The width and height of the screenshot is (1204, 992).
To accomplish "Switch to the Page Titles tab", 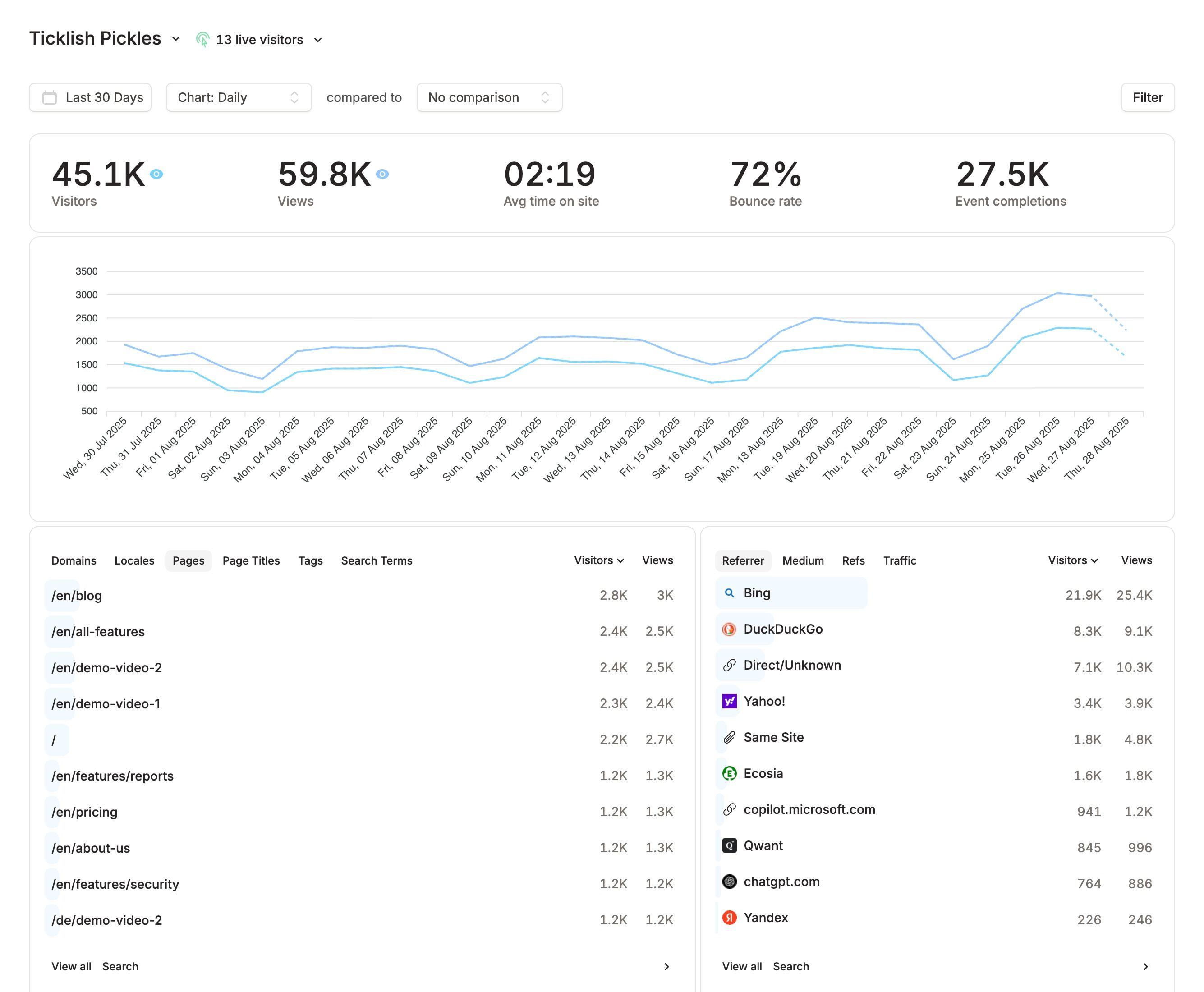I will pos(251,560).
